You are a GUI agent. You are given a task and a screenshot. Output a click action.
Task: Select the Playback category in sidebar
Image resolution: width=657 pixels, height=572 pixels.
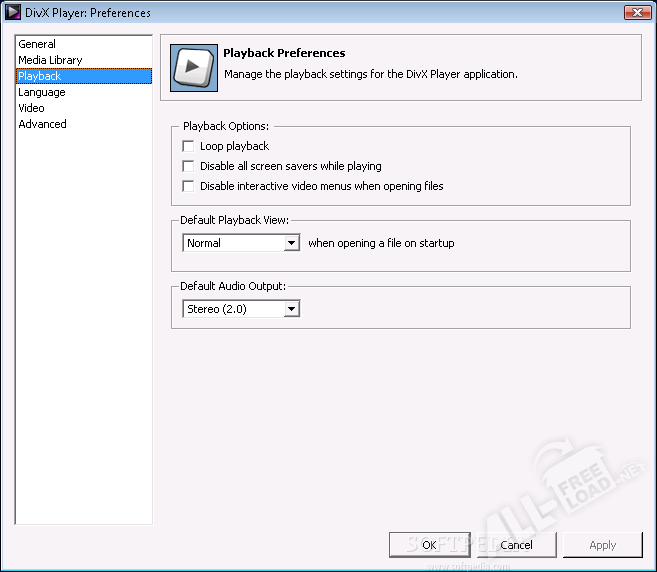(x=40, y=76)
